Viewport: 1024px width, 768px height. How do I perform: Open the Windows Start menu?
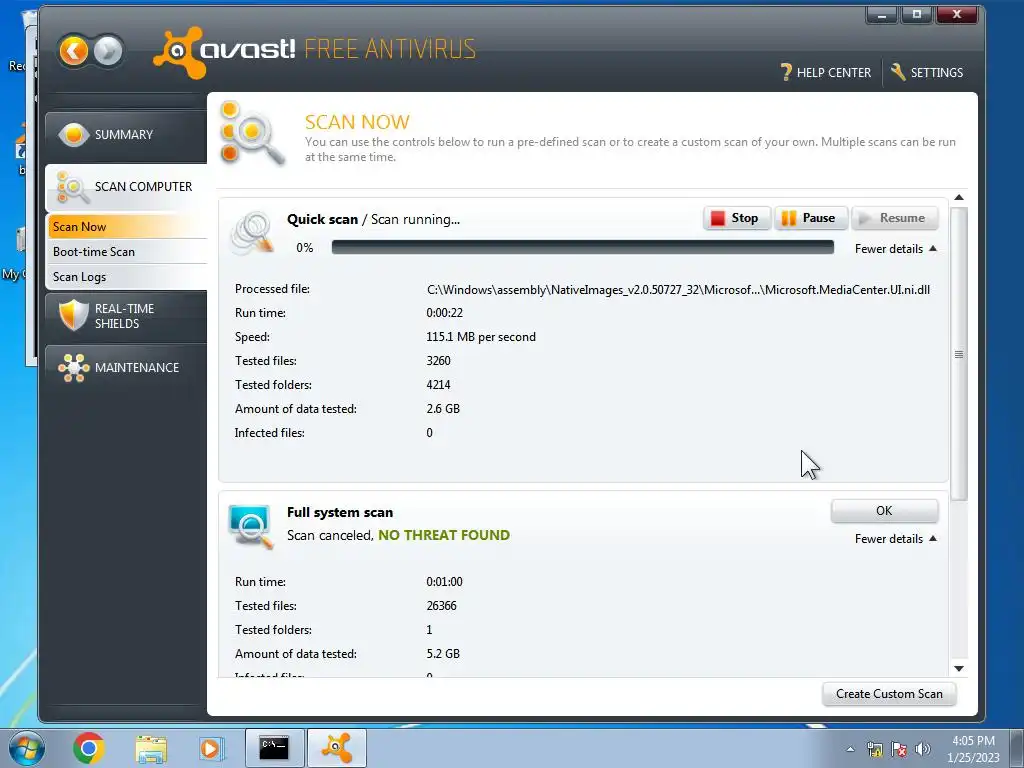point(25,748)
